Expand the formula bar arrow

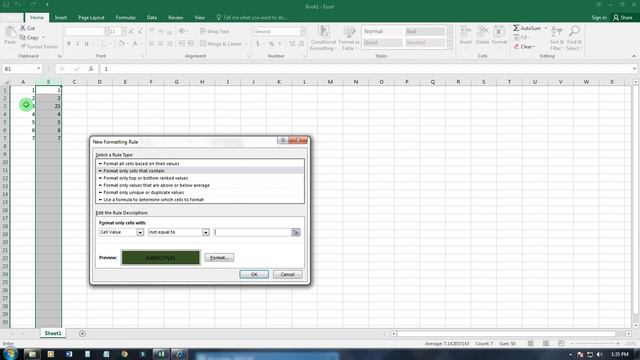(x=634, y=69)
